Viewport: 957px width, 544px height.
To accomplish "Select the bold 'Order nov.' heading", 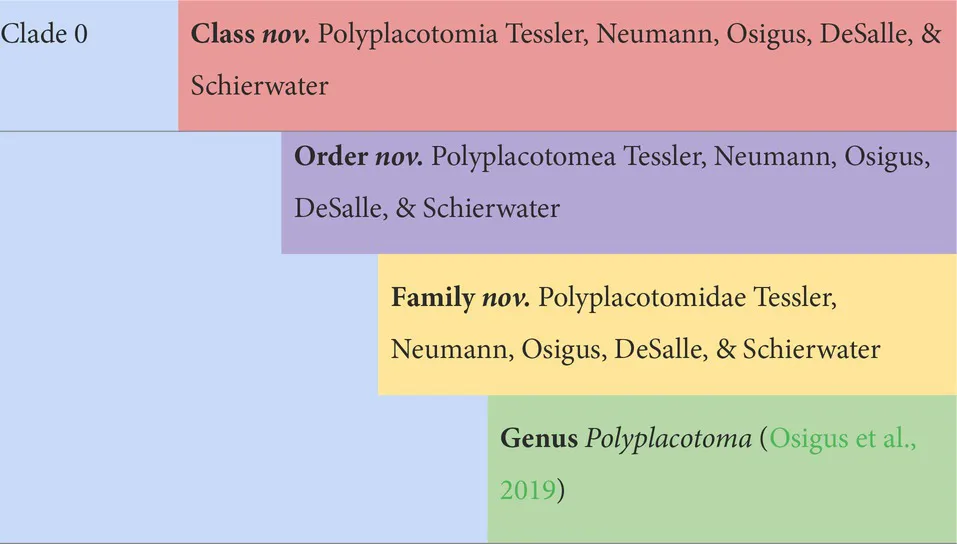I will pos(359,158).
